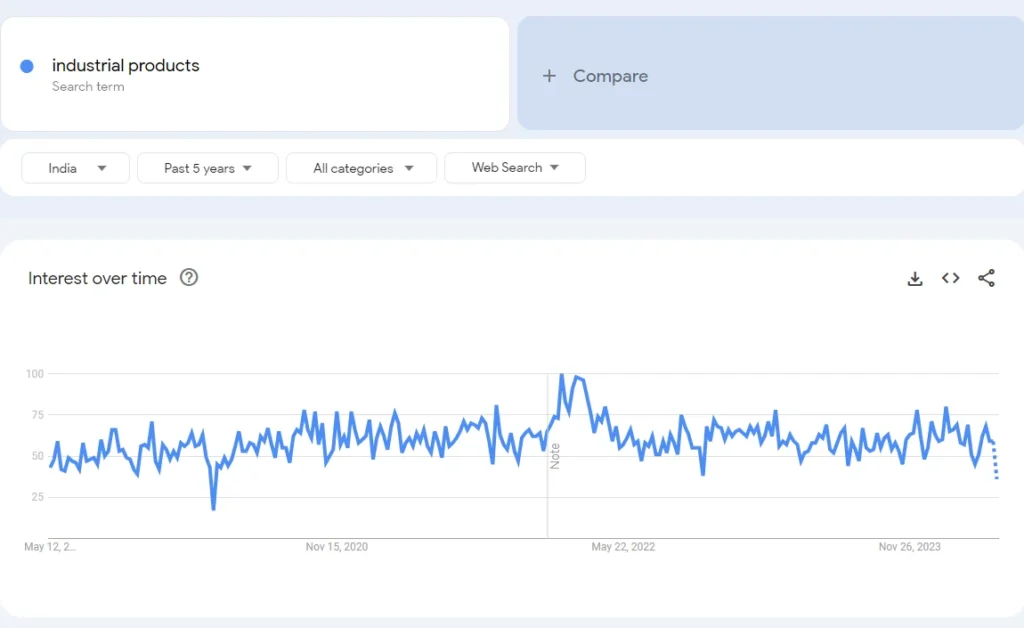Share the interest over time chart
Viewport: 1024px width, 628px height.
tap(986, 279)
